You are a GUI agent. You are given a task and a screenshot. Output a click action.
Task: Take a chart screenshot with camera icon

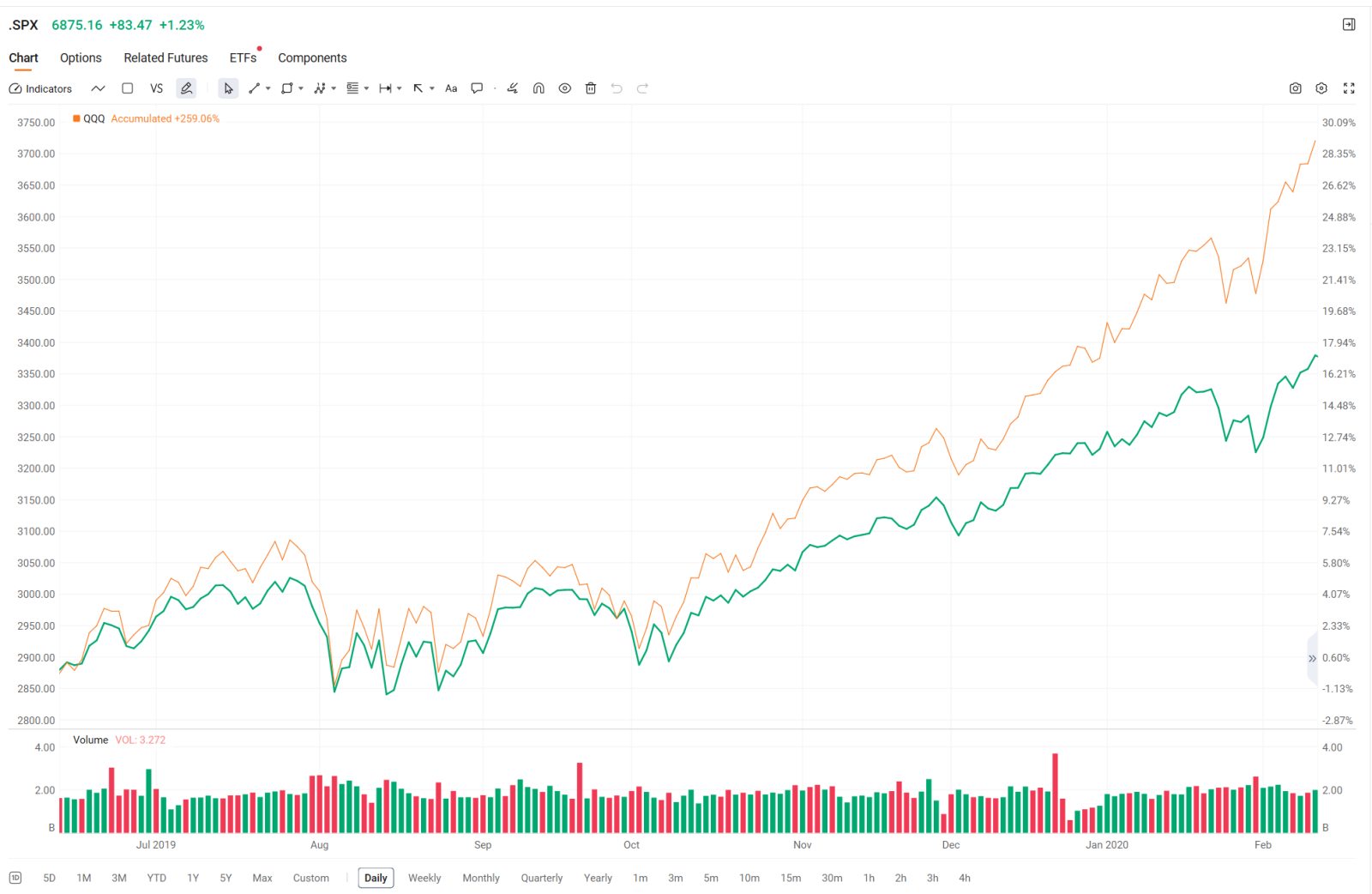(x=1296, y=88)
